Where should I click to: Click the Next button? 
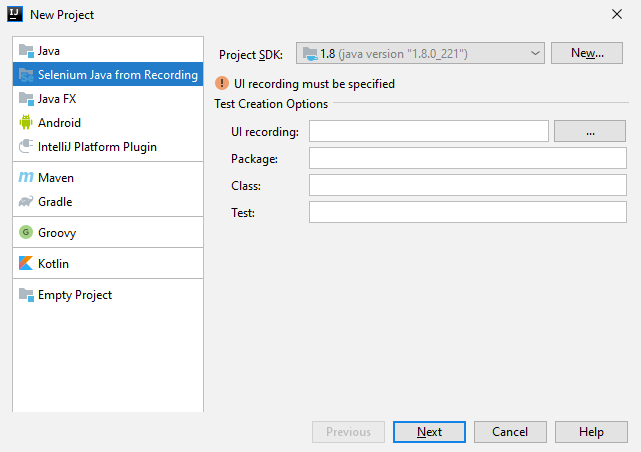coord(429,432)
